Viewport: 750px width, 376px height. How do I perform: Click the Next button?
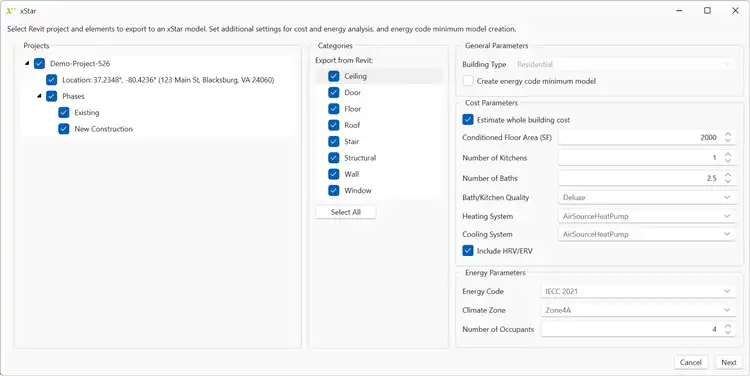(x=728, y=362)
